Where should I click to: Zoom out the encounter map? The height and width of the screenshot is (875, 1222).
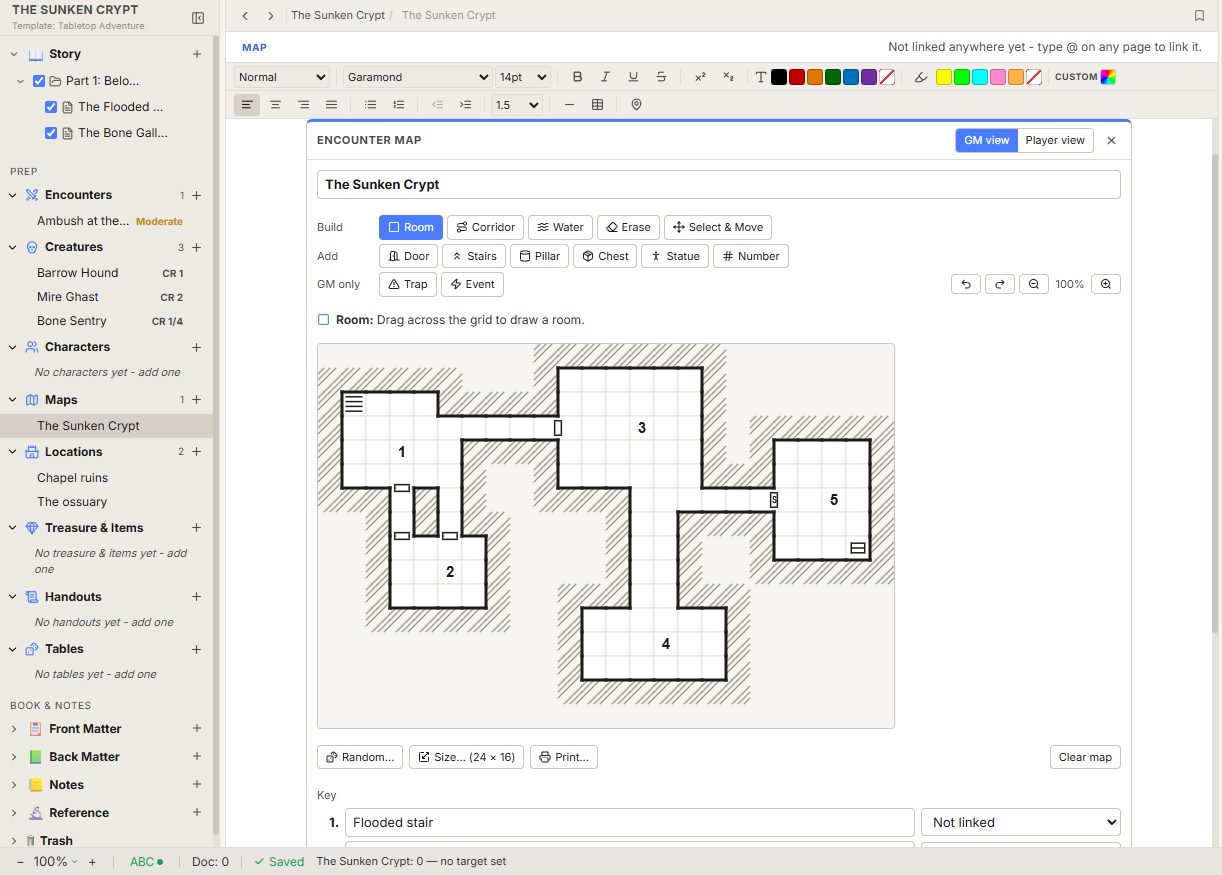tap(1034, 284)
